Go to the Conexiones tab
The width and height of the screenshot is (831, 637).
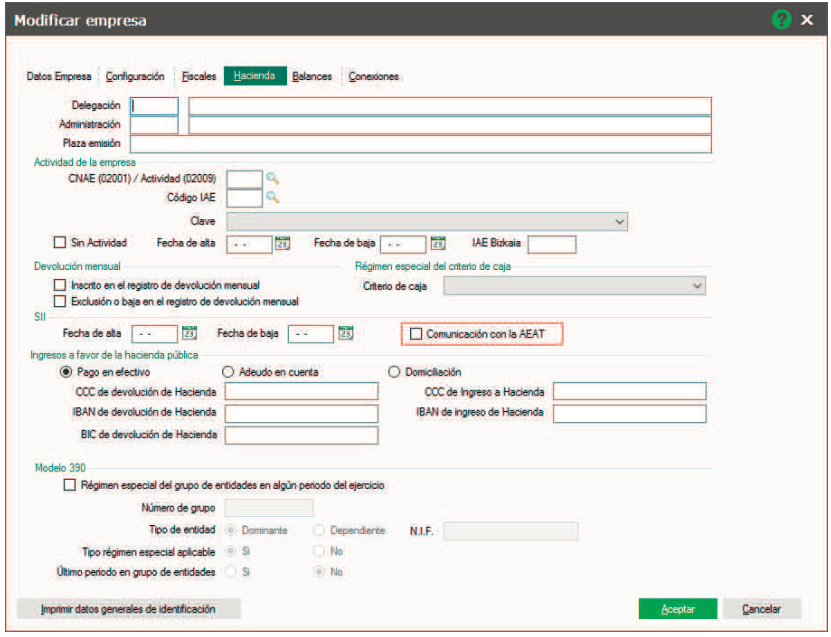click(x=374, y=76)
